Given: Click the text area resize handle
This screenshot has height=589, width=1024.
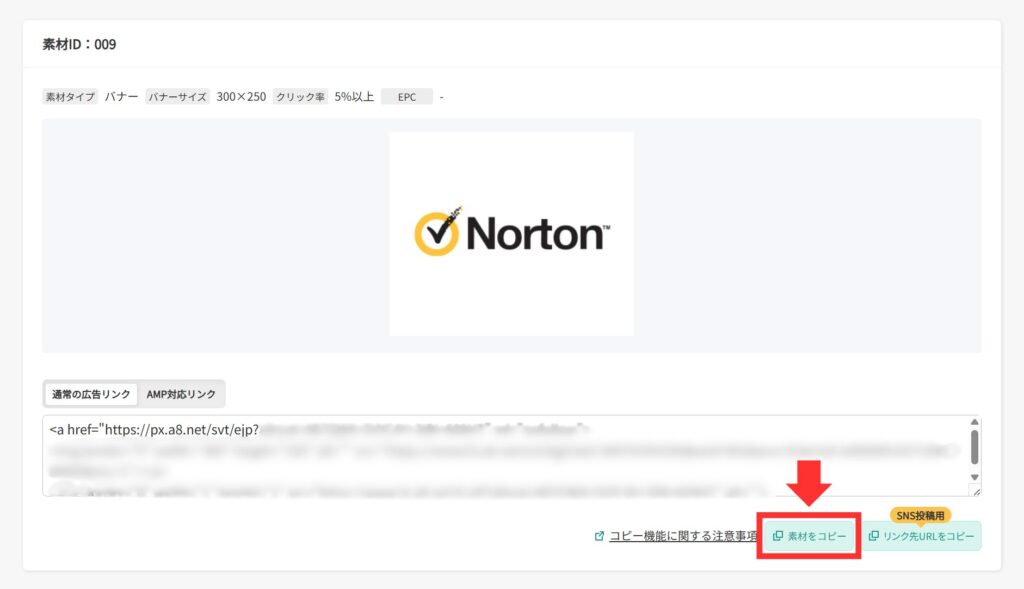Looking at the screenshot, I should point(976,492).
